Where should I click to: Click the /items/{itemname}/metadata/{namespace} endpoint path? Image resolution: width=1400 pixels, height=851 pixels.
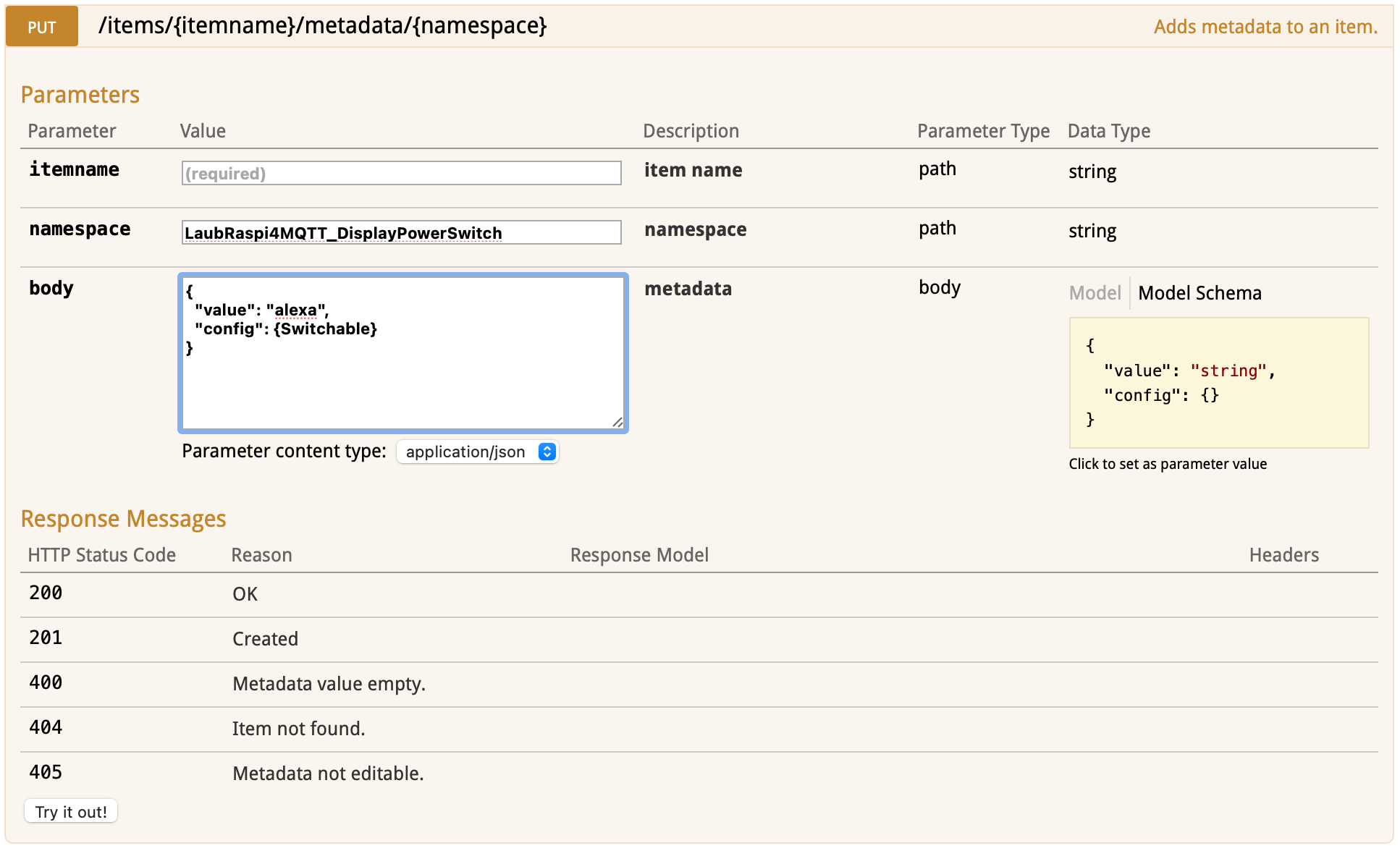(x=322, y=26)
